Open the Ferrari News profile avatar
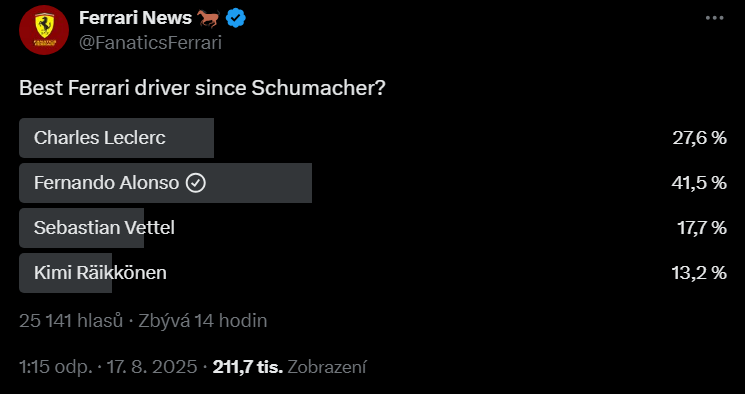The height and width of the screenshot is (394, 745). coord(44,30)
